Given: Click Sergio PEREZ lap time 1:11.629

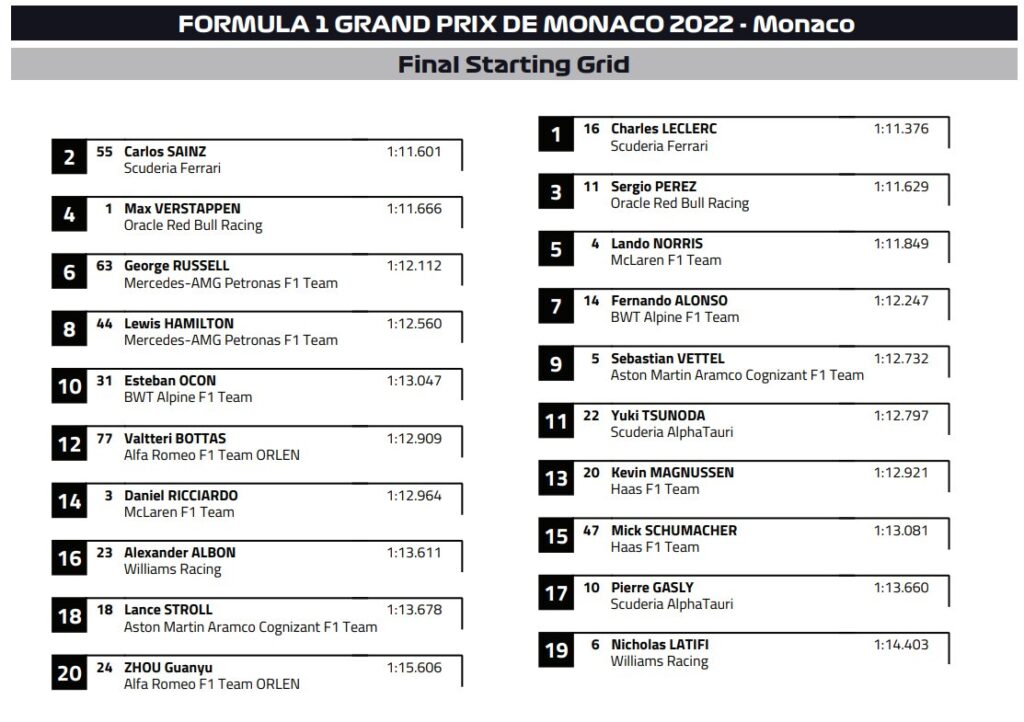Looking at the screenshot, I should click(901, 186).
